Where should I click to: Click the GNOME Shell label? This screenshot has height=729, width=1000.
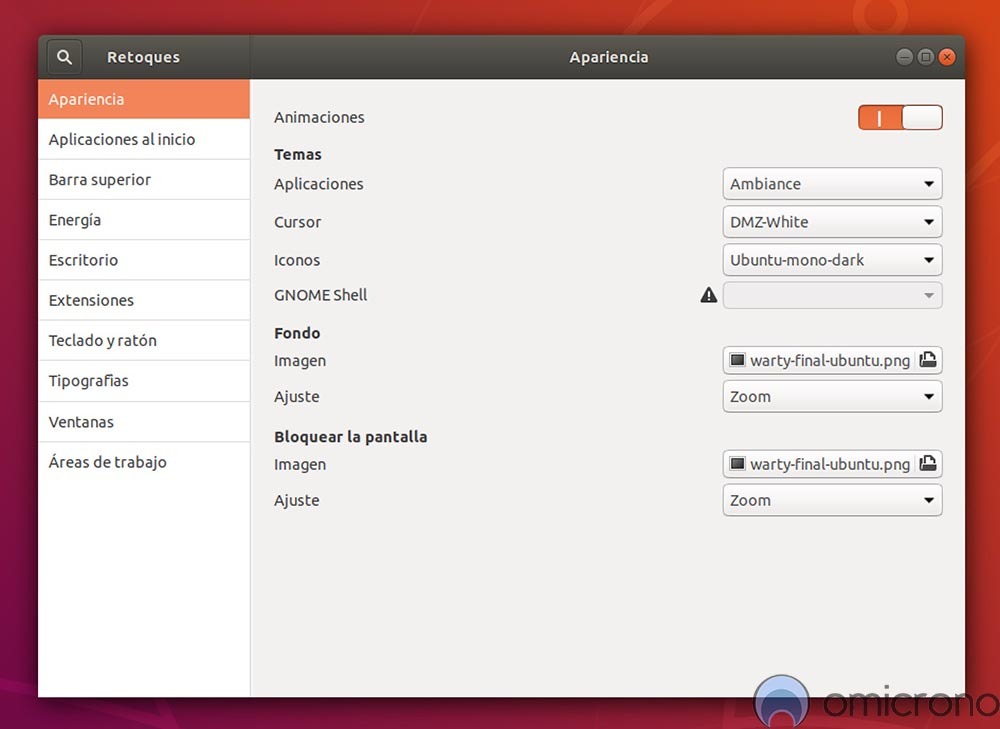(321, 295)
